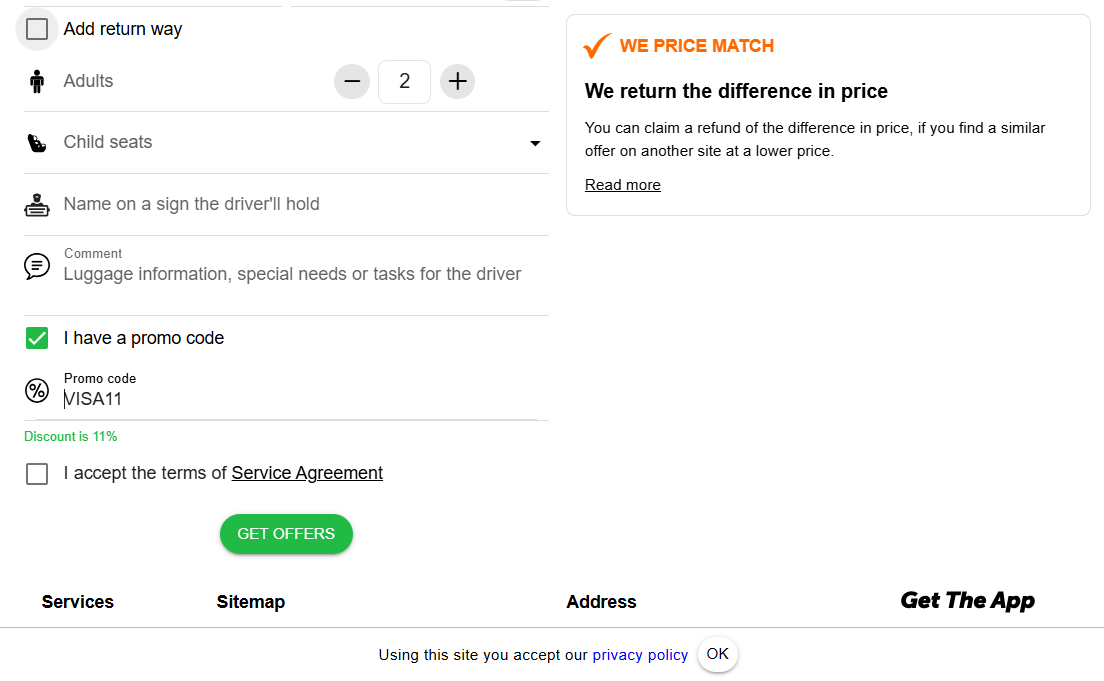The width and height of the screenshot is (1104, 681).
Task: Click the child seat icon
Action: pyautogui.click(x=37, y=143)
